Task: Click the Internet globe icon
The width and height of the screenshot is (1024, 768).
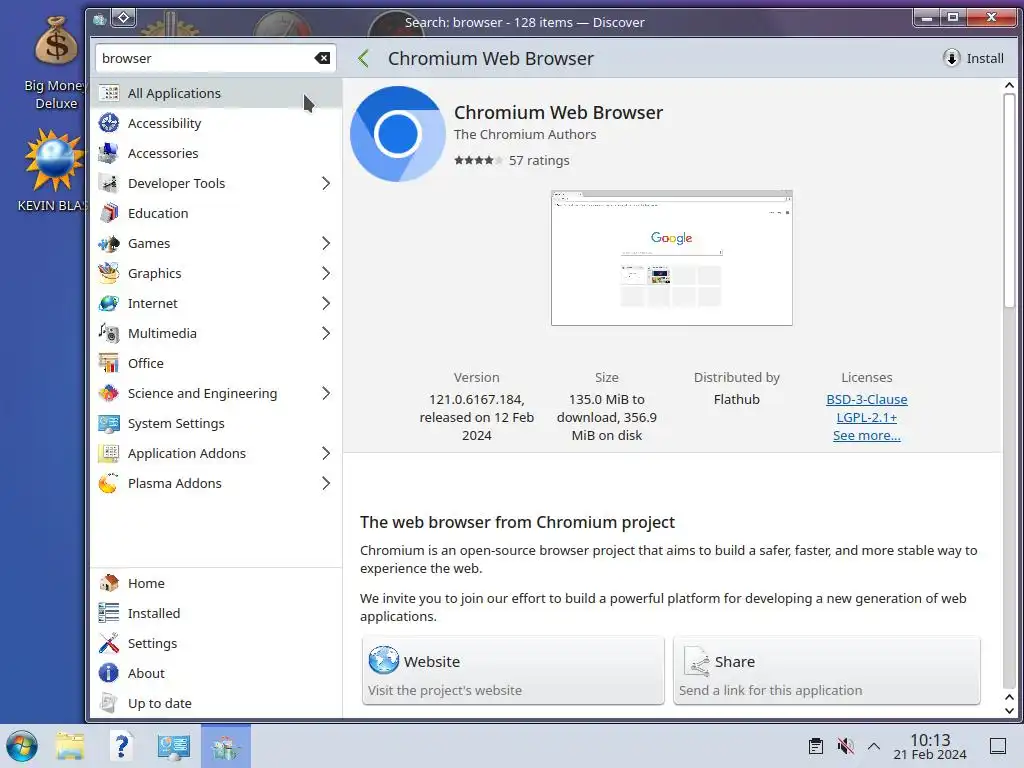Action: (x=108, y=304)
